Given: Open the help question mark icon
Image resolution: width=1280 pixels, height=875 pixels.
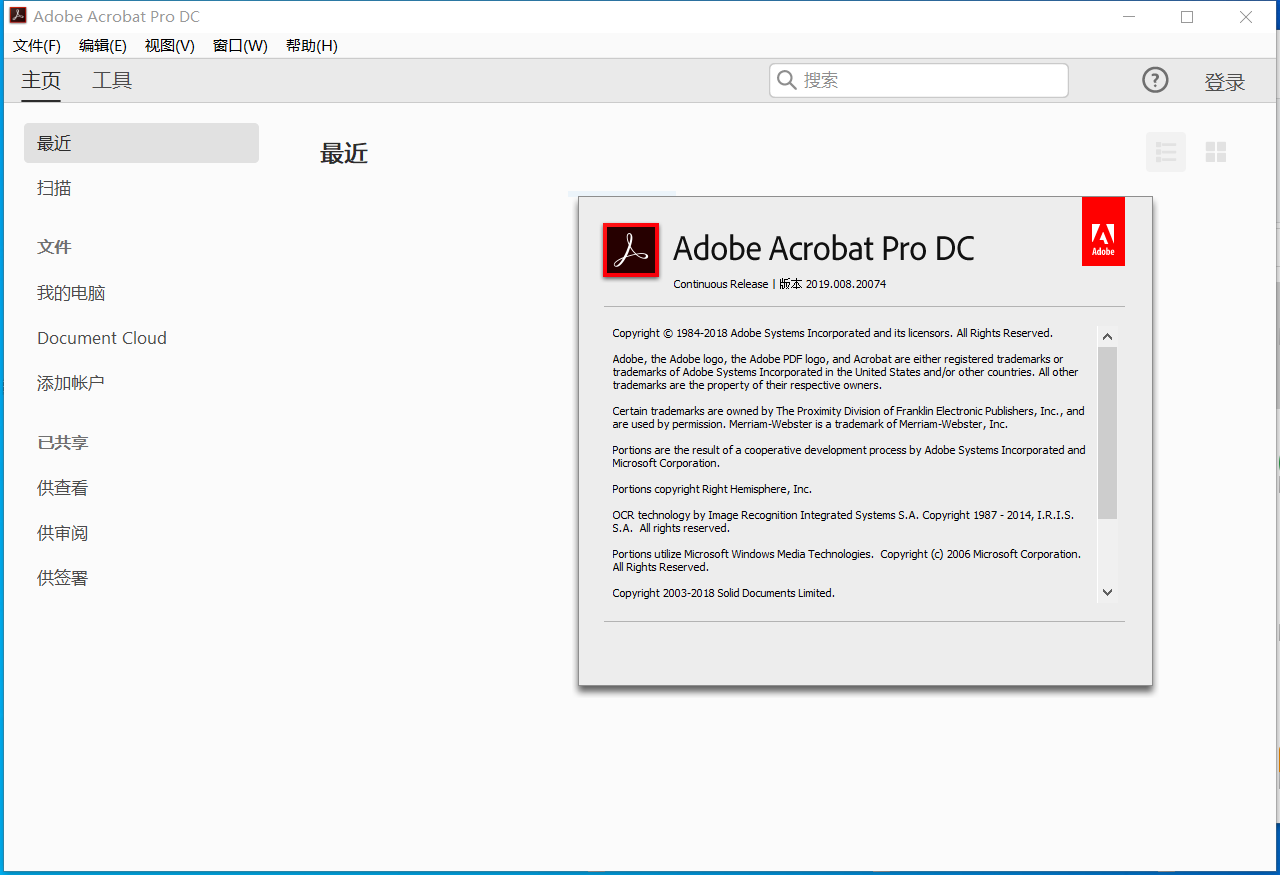Looking at the screenshot, I should coord(1155,80).
